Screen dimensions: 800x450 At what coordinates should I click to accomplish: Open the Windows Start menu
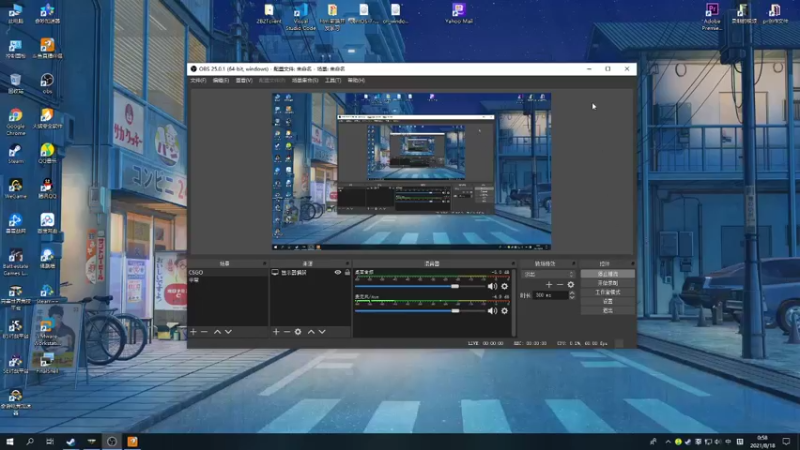pyautogui.click(x=9, y=441)
